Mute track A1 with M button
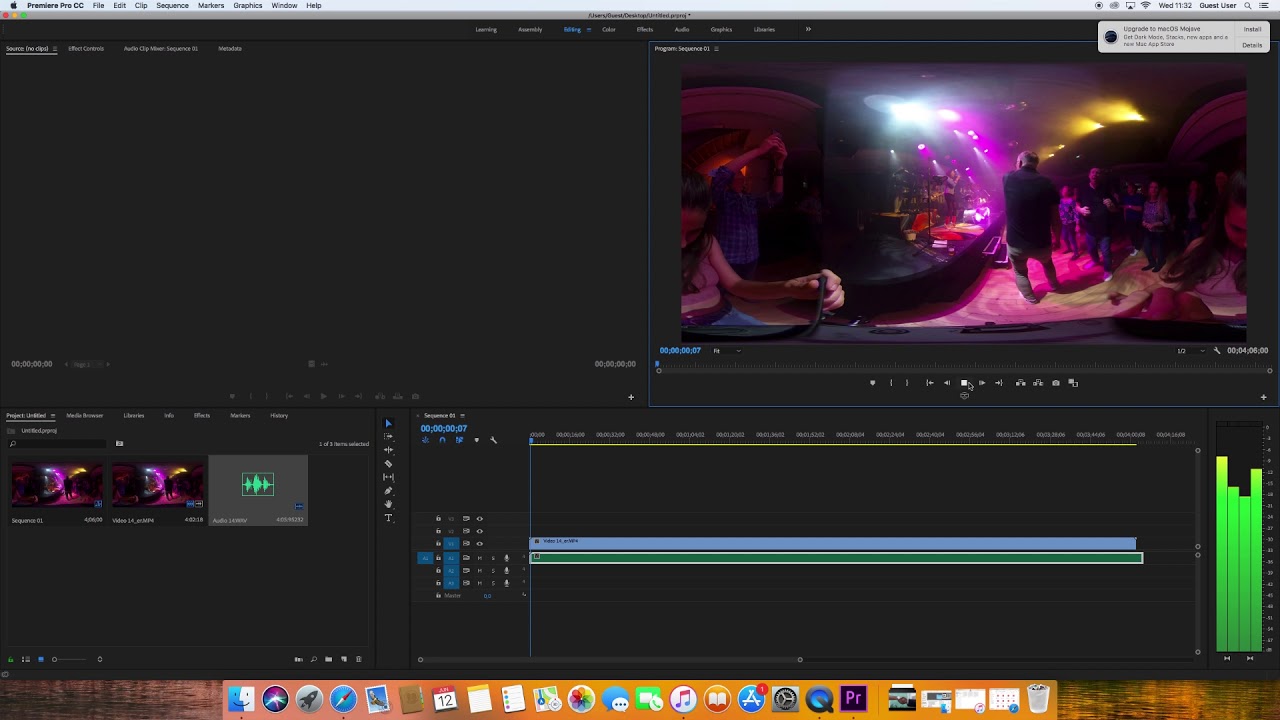 (x=479, y=558)
